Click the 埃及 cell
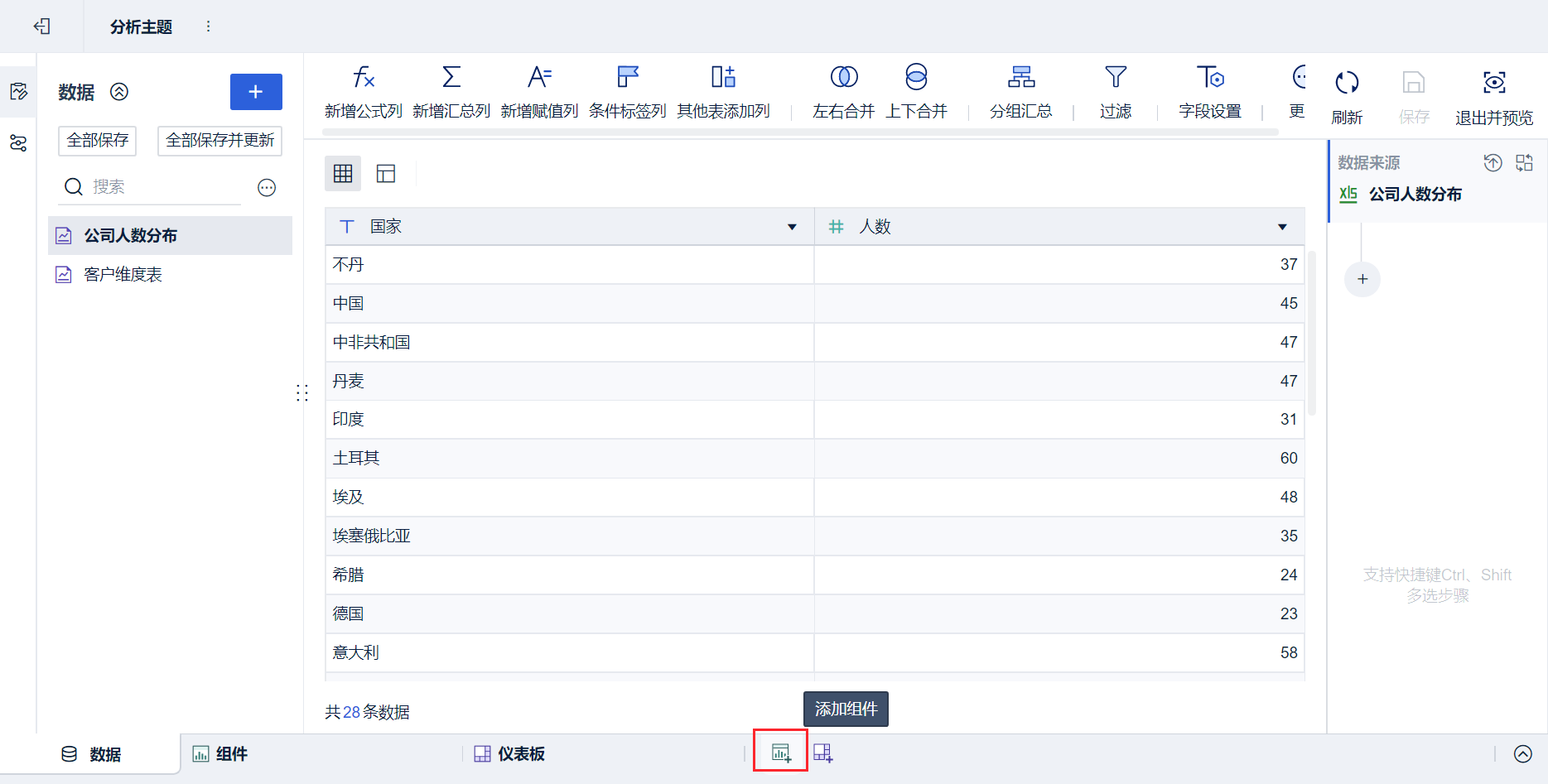 (570, 498)
